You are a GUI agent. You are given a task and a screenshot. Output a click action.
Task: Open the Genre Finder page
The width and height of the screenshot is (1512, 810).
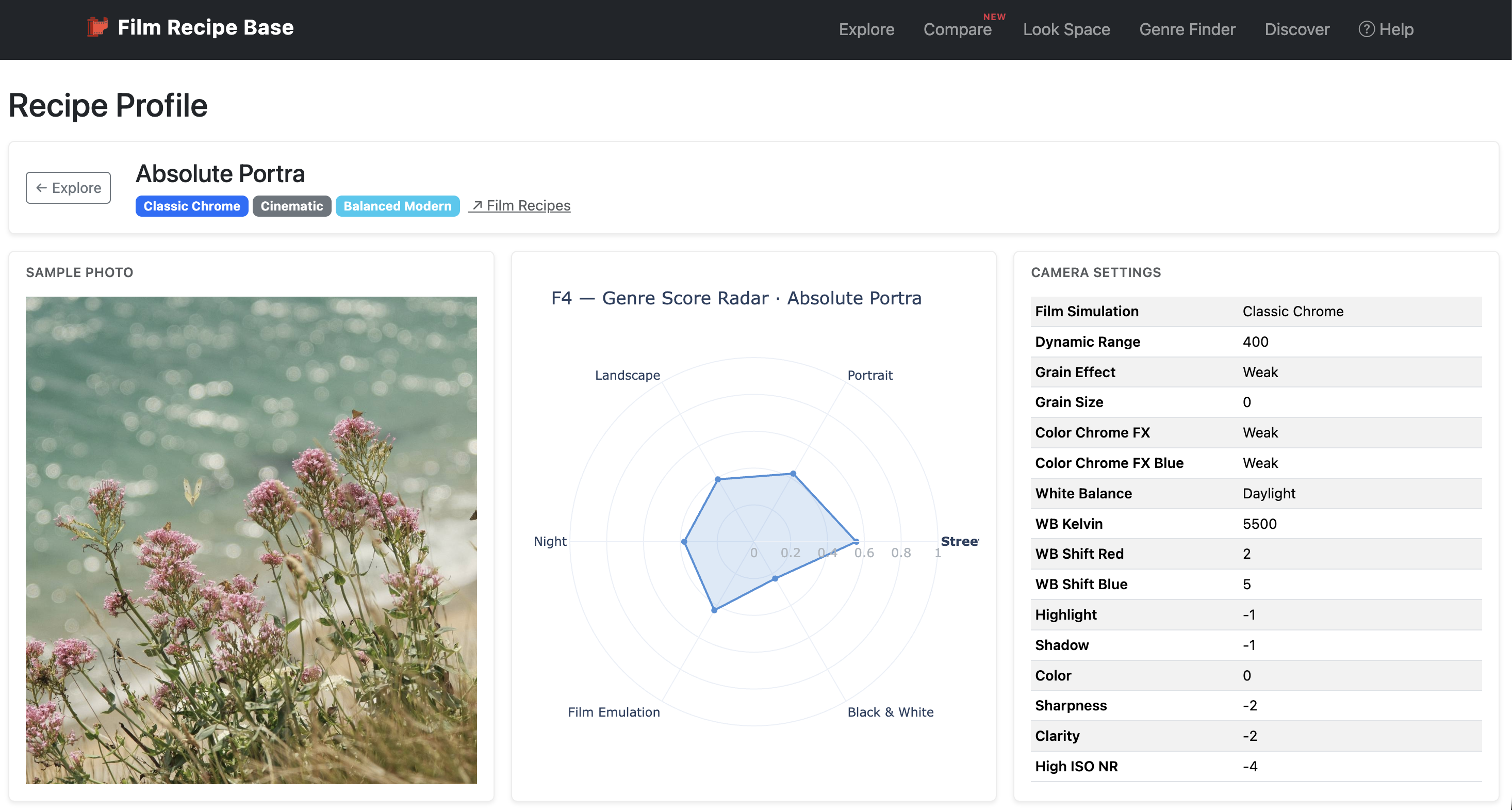click(x=1187, y=29)
